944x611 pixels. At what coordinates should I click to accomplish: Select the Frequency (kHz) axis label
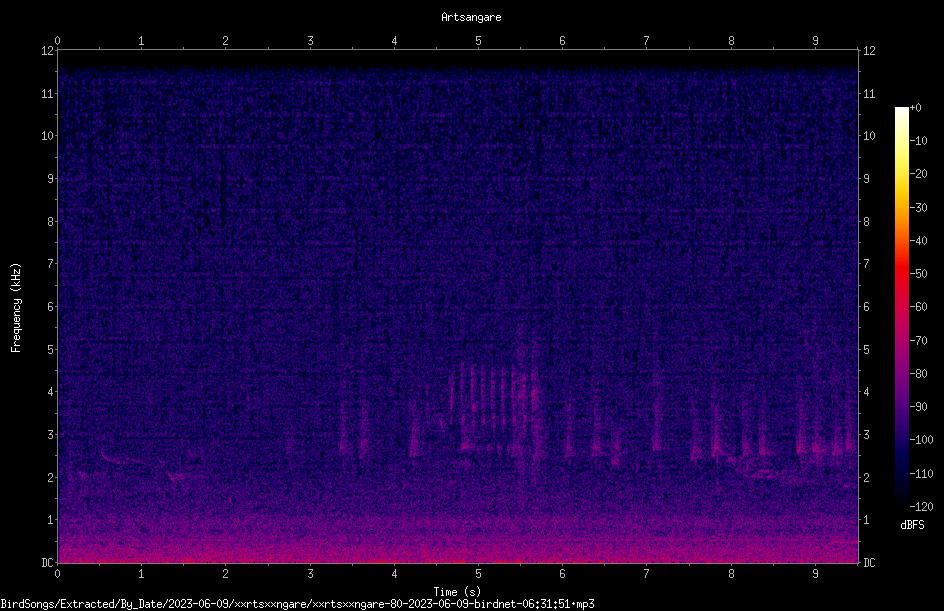[16, 308]
